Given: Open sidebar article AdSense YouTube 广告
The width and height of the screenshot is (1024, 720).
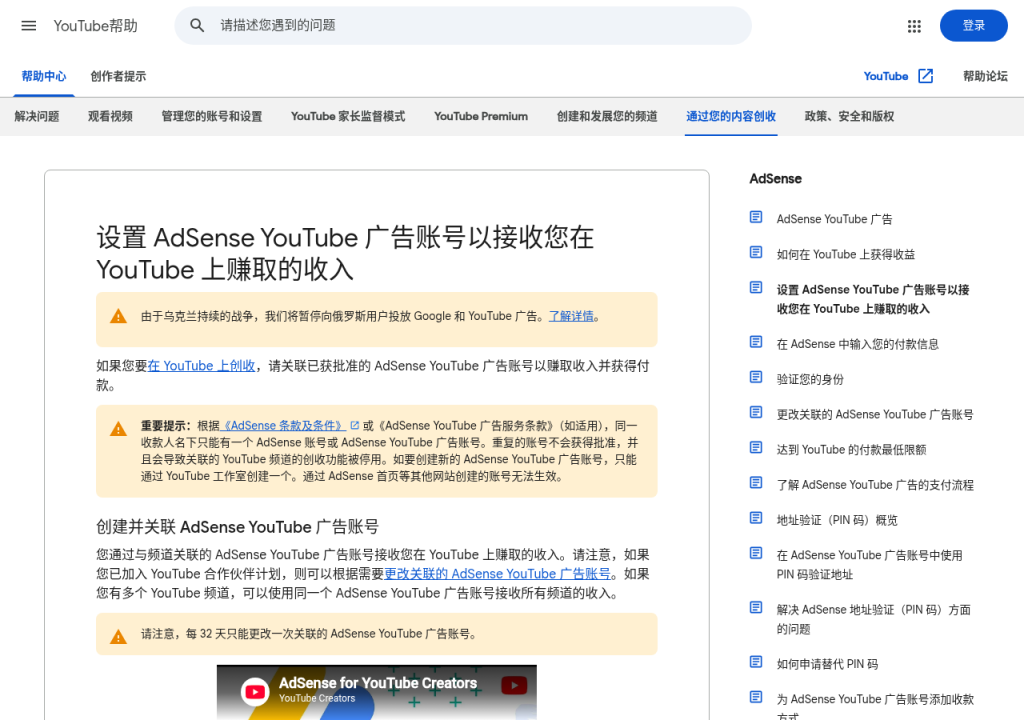Looking at the screenshot, I should coord(835,219).
